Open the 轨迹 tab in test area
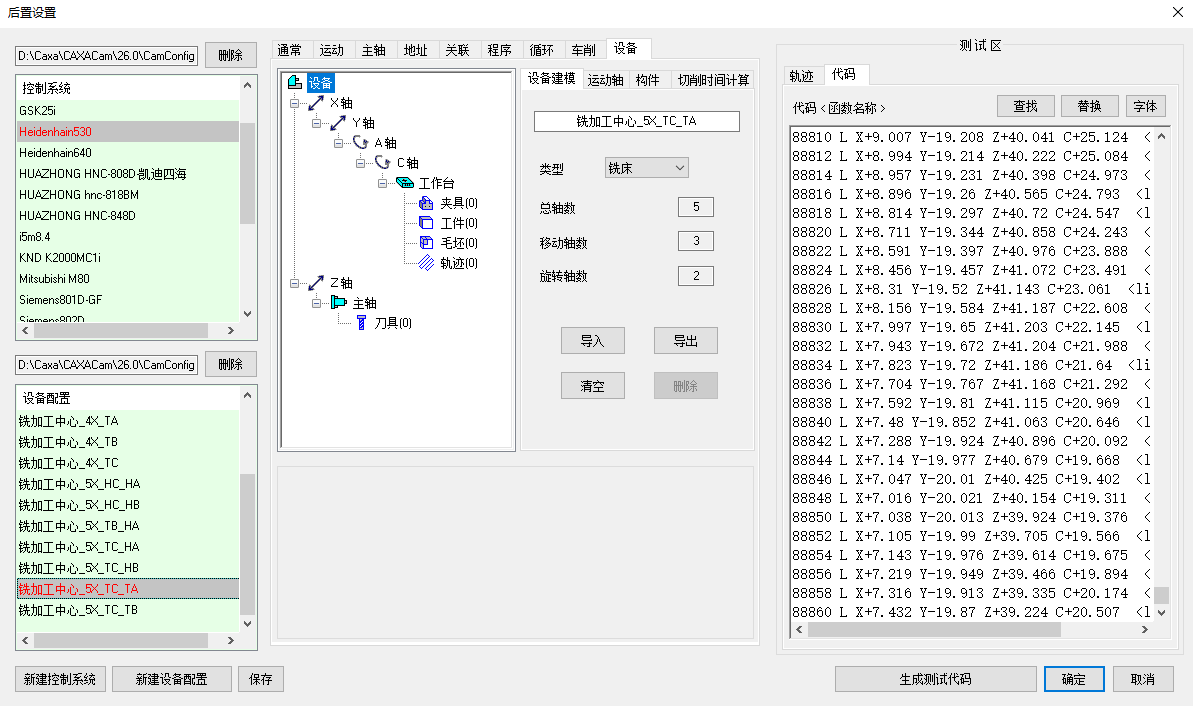This screenshot has height=706, width=1193. point(801,75)
